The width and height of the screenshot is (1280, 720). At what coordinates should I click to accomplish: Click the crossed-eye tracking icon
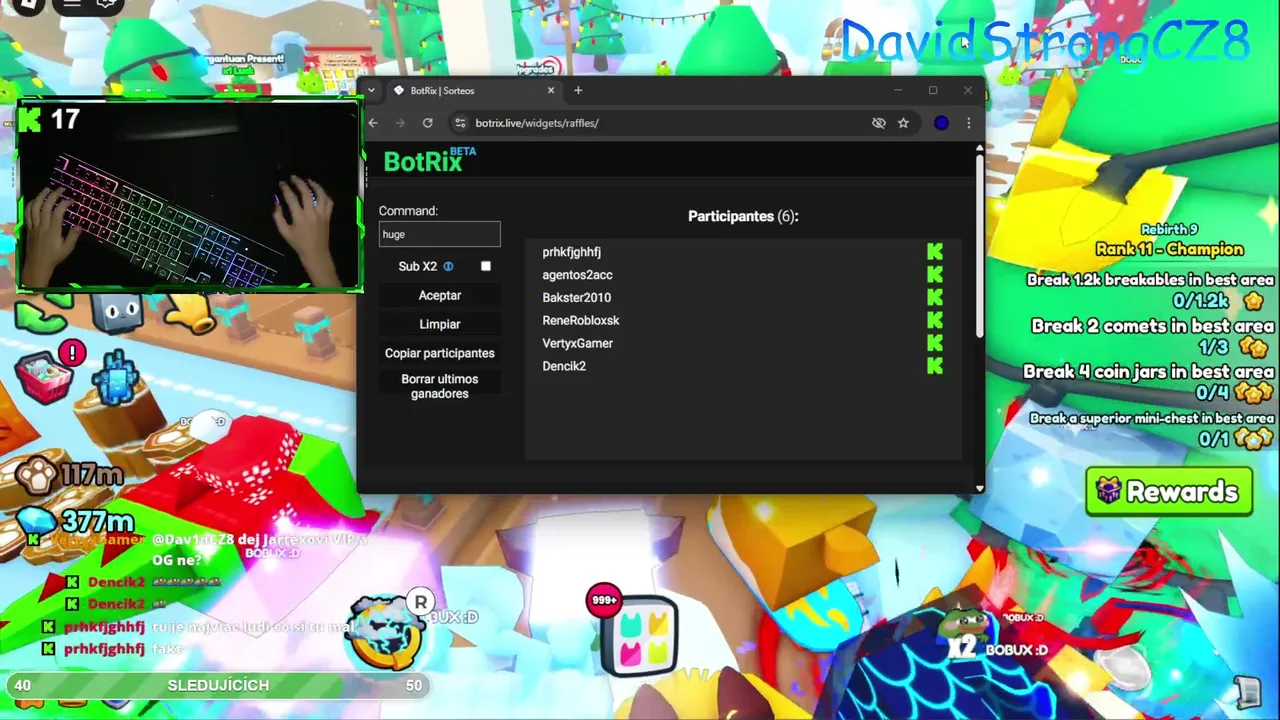(879, 123)
